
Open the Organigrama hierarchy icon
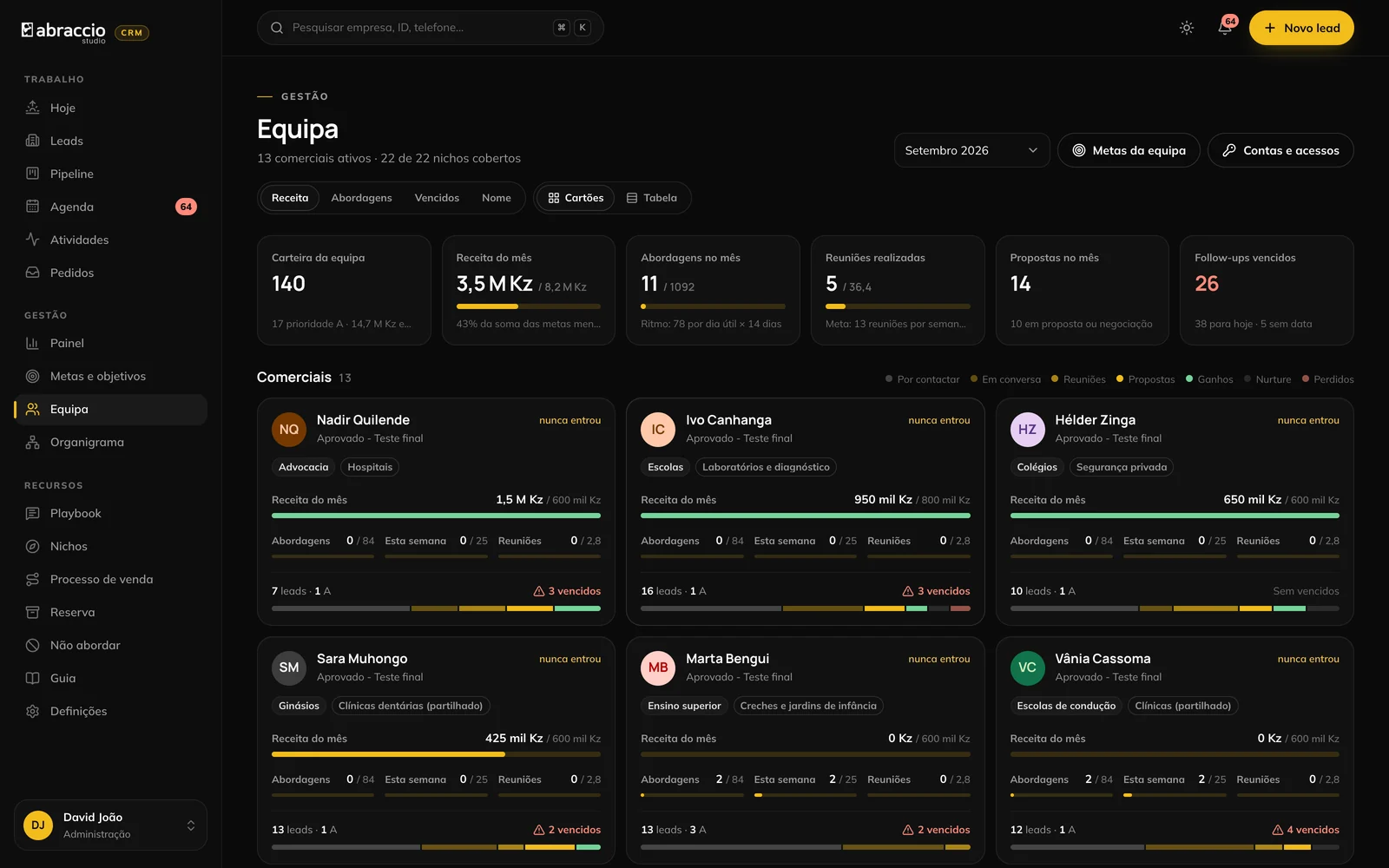[x=32, y=442]
